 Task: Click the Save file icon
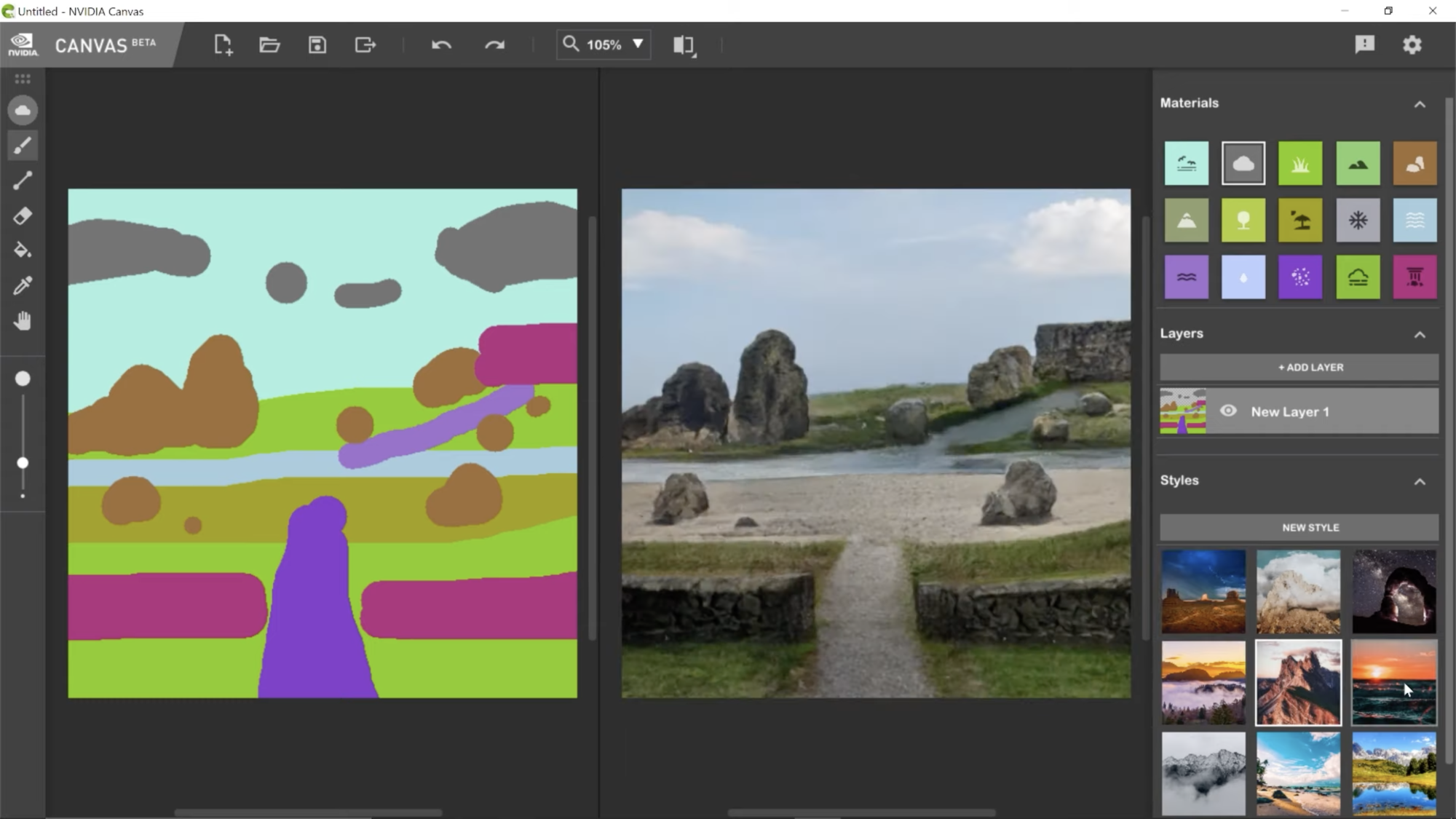pos(318,44)
